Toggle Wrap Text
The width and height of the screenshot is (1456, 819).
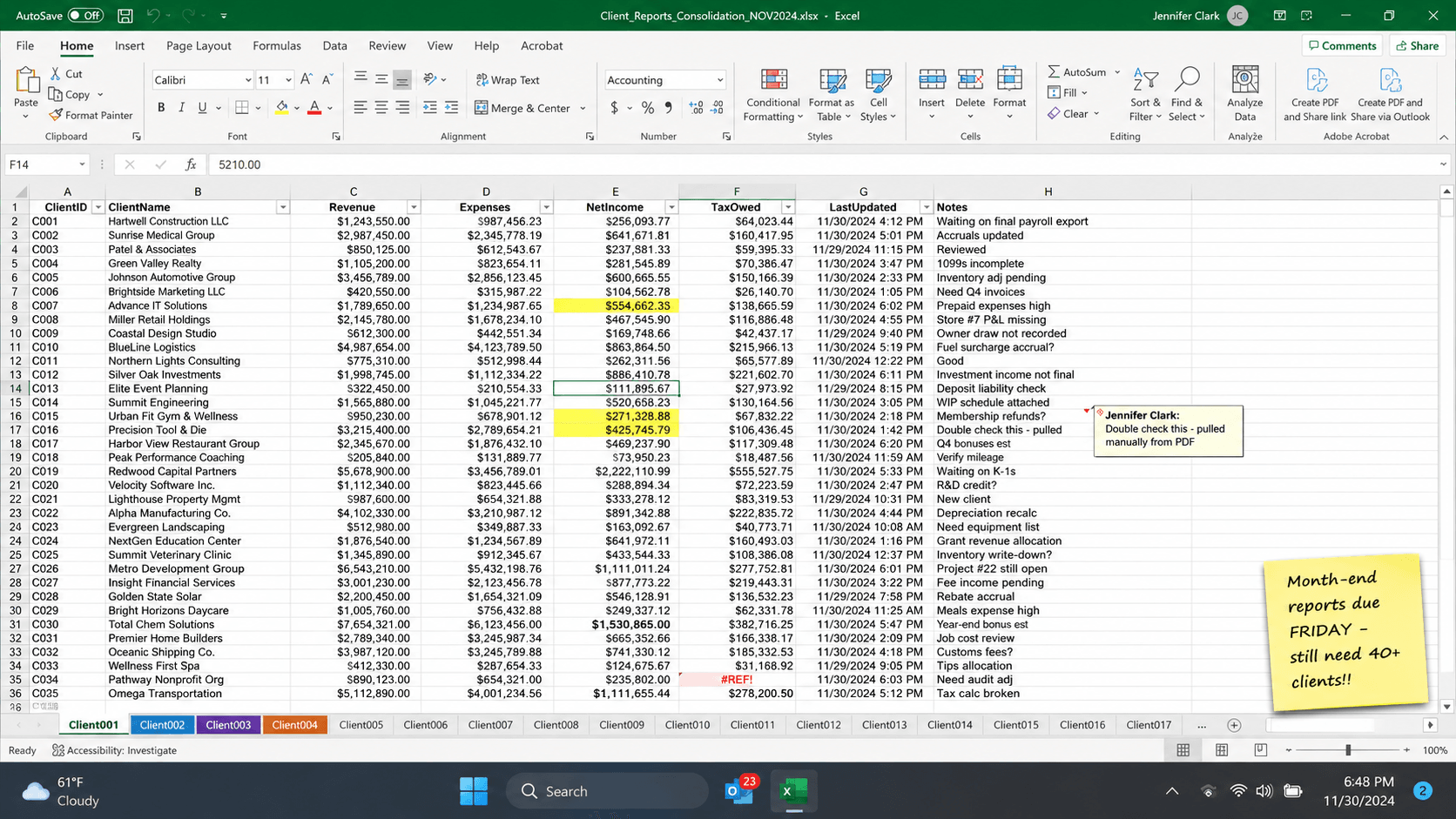508,80
